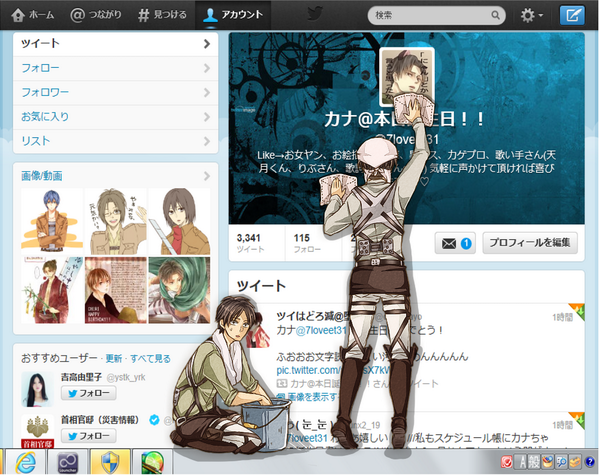Click the red IME tray icon
This screenshot has height=475, width=599.
[506, 463]
